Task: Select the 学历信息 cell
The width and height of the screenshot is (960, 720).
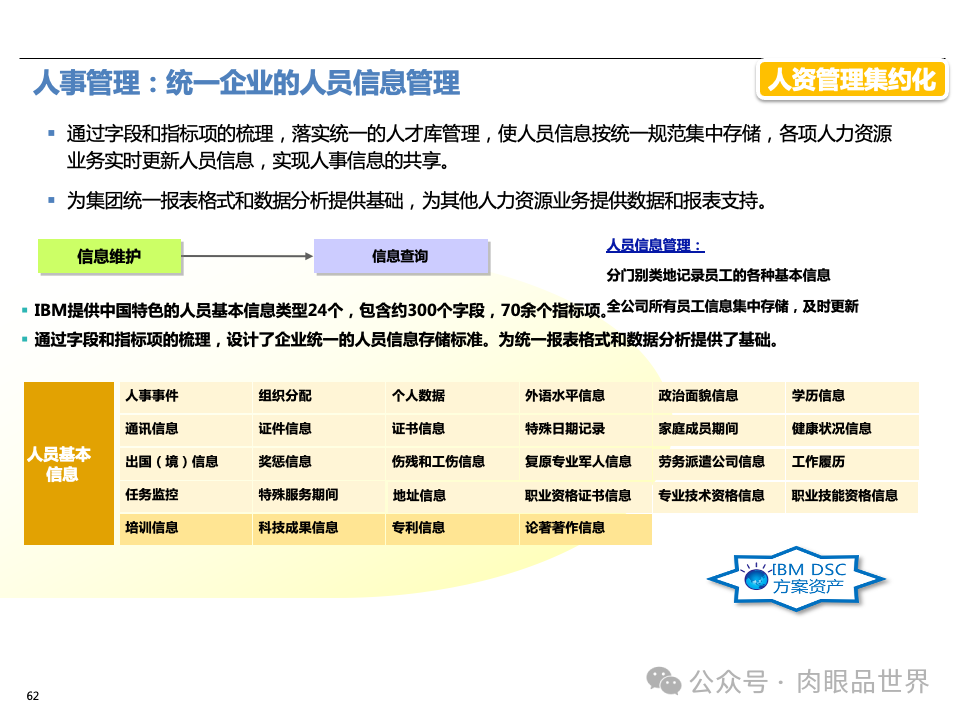Action: 852,397
